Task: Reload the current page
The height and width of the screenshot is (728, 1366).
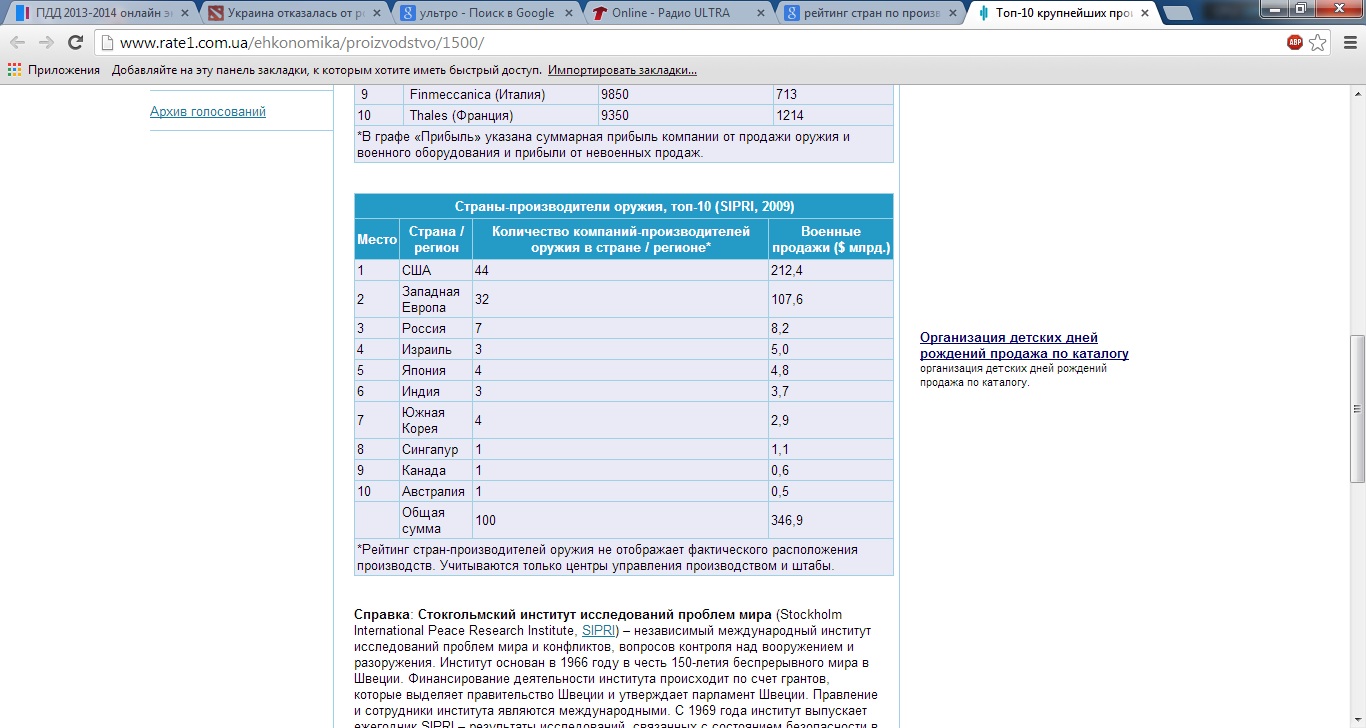Action: pyautogui.click(x=75, y=43)
